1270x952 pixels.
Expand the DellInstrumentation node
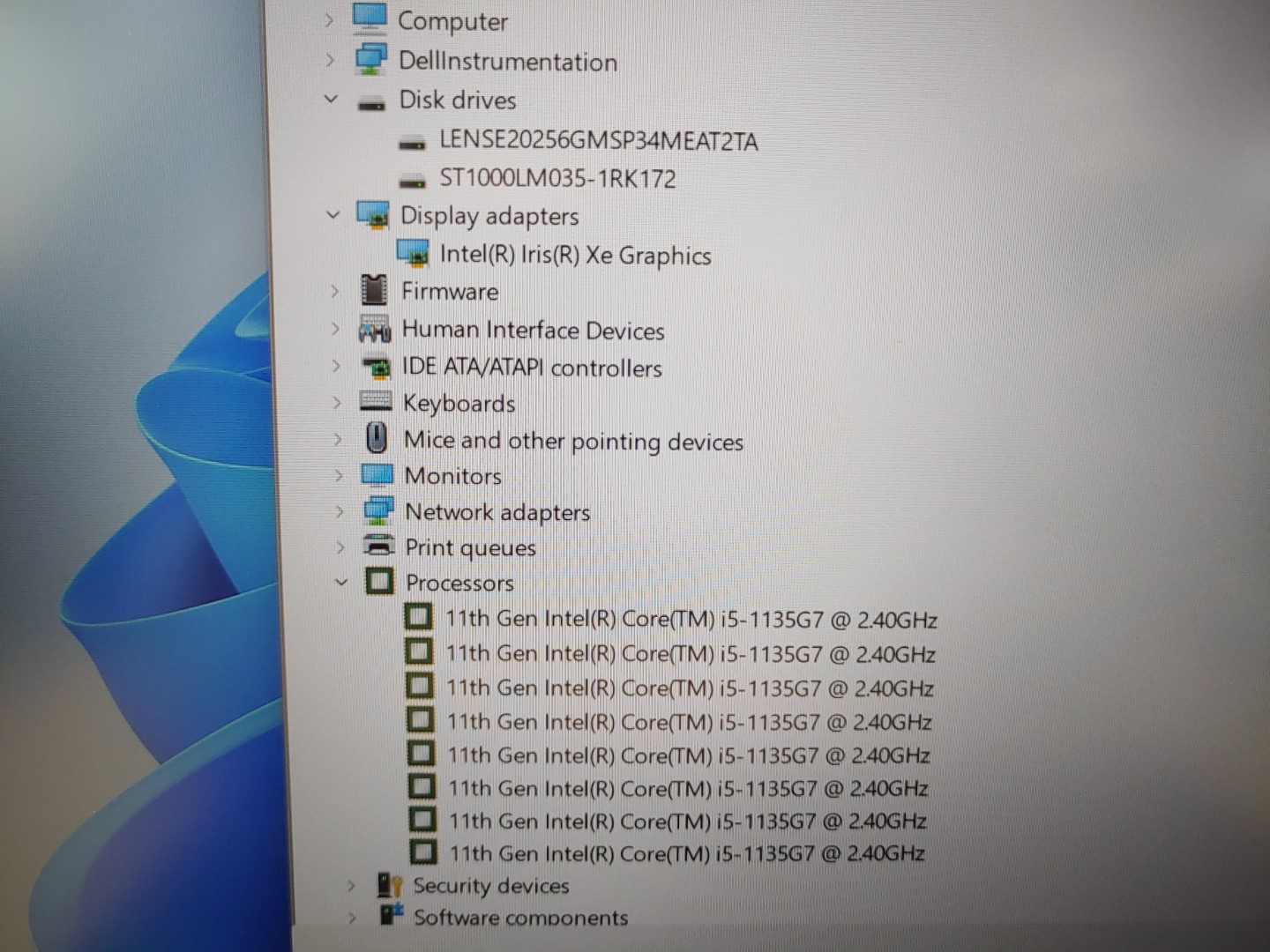pos(330,60)
